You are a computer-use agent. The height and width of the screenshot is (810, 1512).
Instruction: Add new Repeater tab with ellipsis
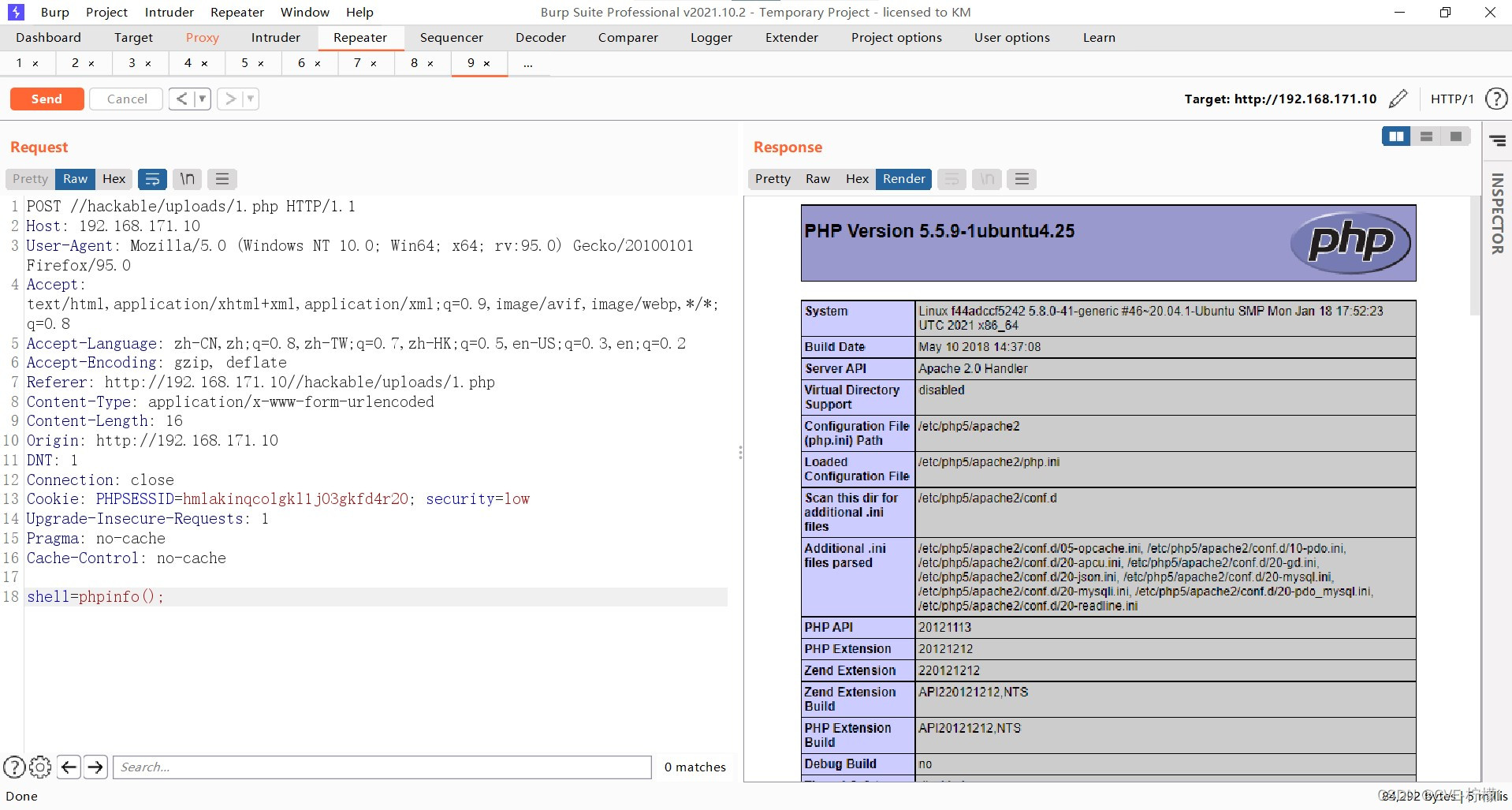point(528,63)
